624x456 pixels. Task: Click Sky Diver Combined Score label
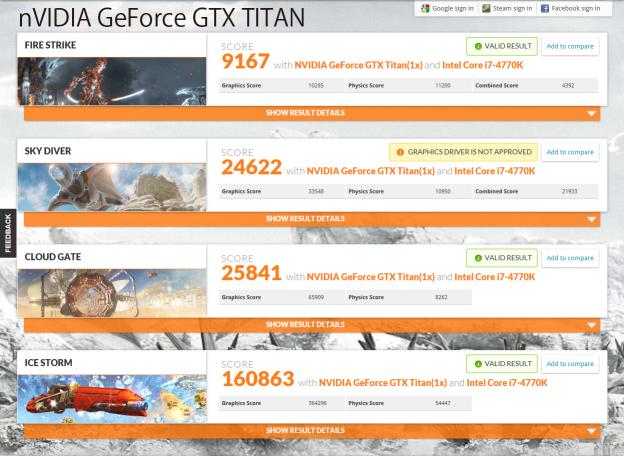pyautogui.click(x=497, y=191)
